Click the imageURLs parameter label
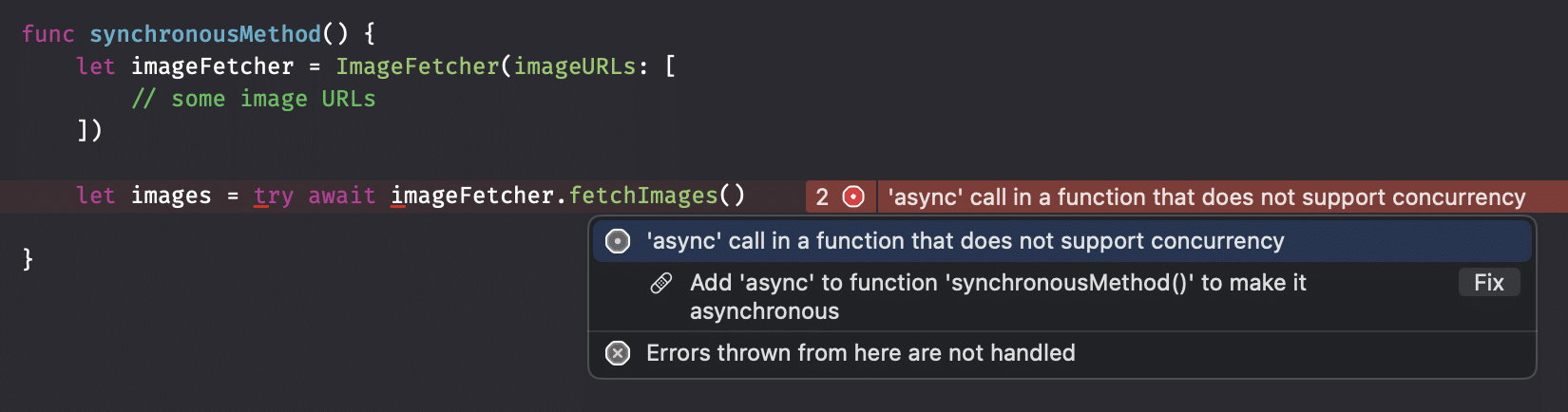 click(575, 66)
